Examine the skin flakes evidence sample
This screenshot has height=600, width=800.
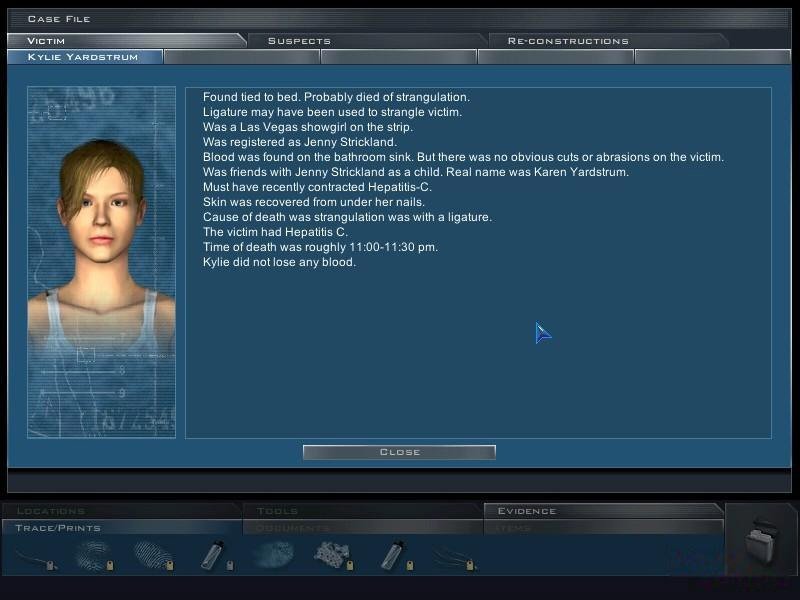point(330,555)
